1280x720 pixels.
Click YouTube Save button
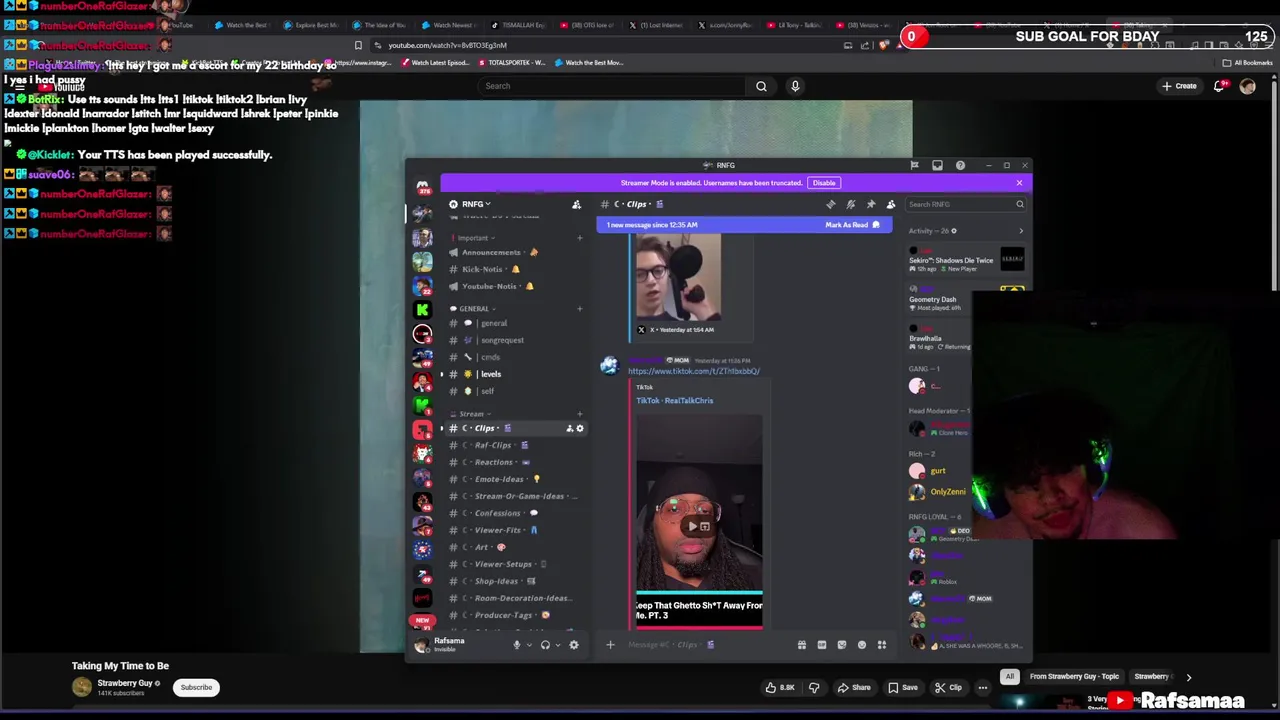point(903,687)
